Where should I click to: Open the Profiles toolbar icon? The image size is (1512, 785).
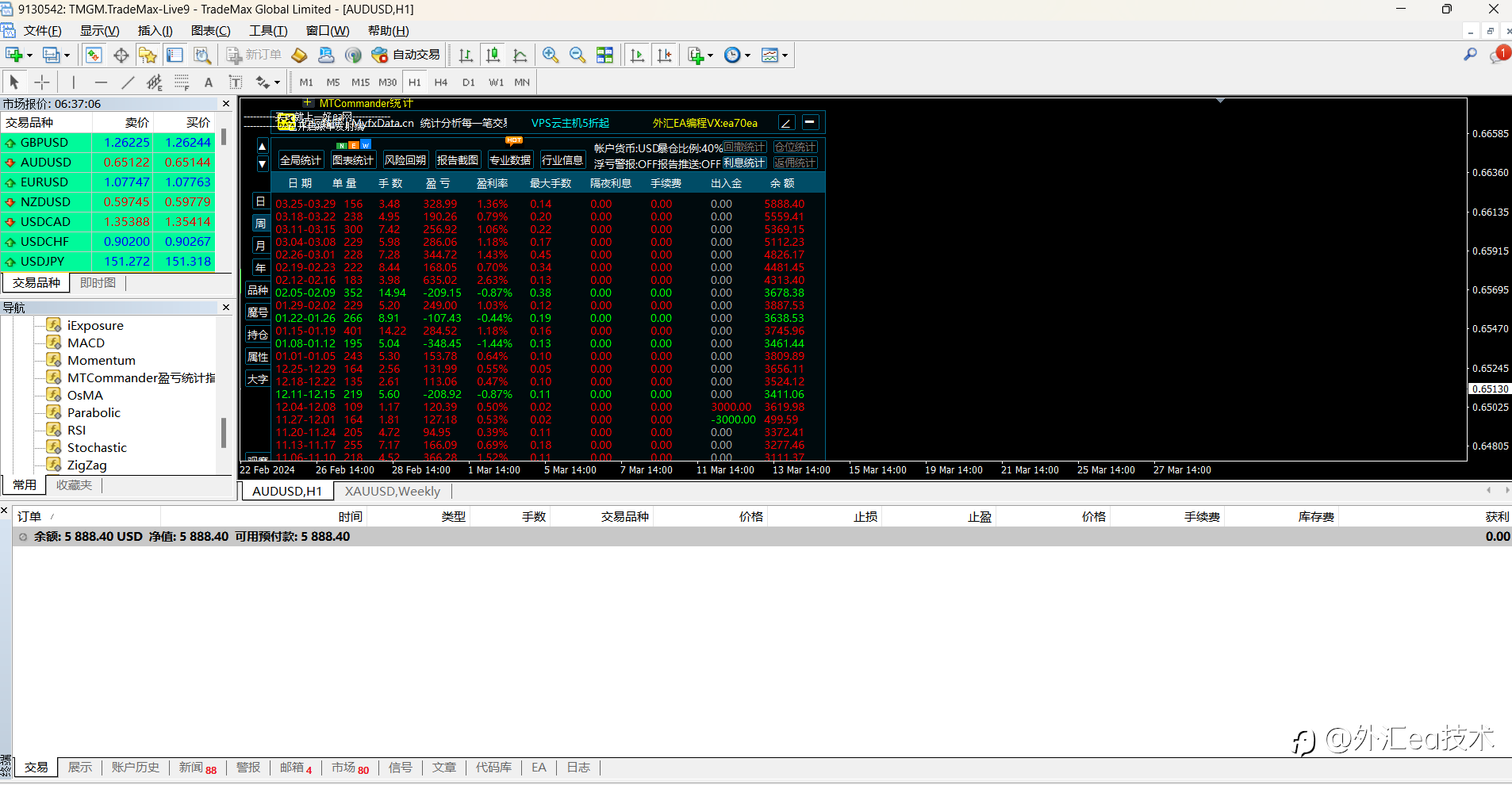[x=51, y=55]
